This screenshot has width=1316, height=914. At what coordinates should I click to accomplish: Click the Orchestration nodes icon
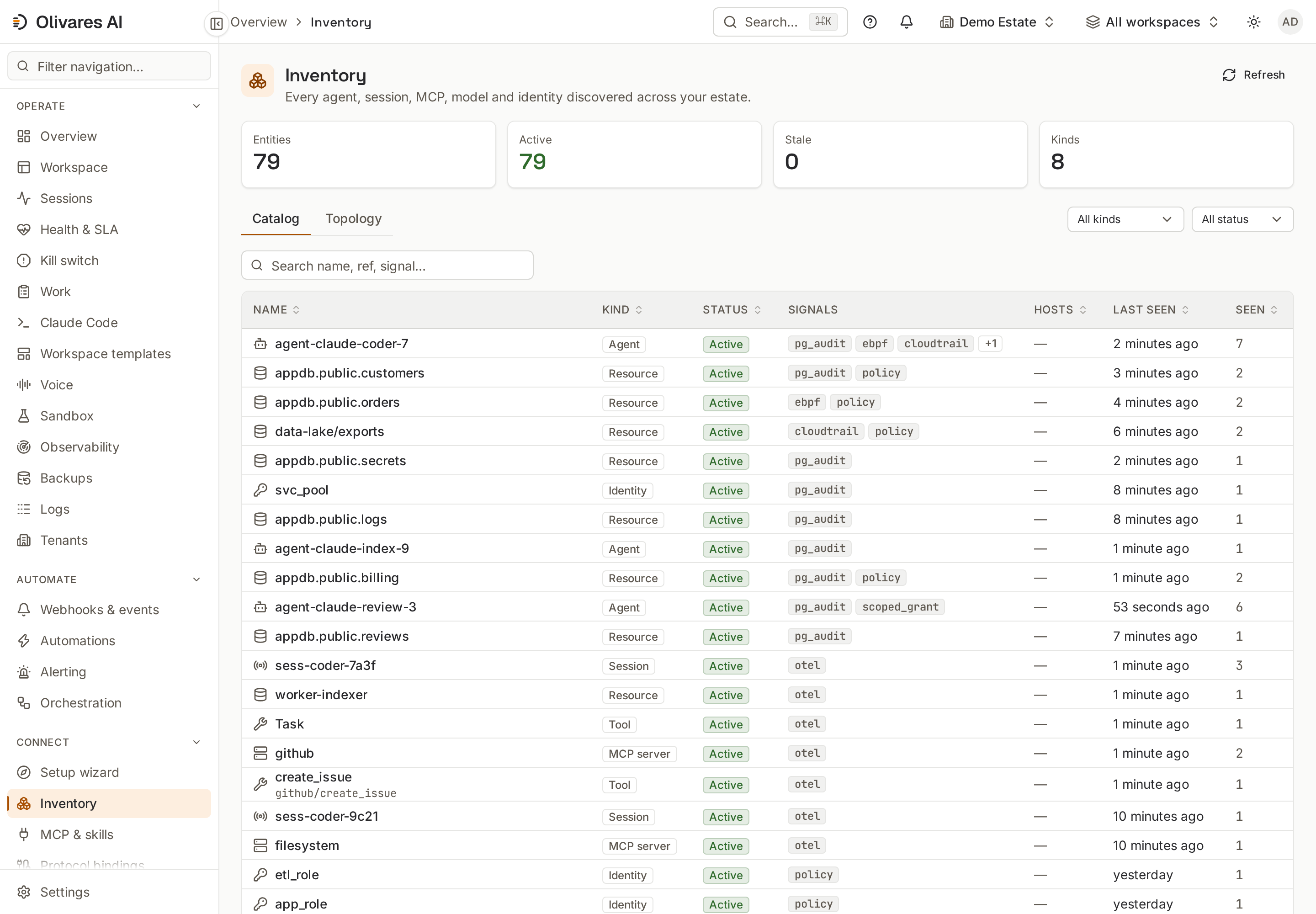(23, 703)
